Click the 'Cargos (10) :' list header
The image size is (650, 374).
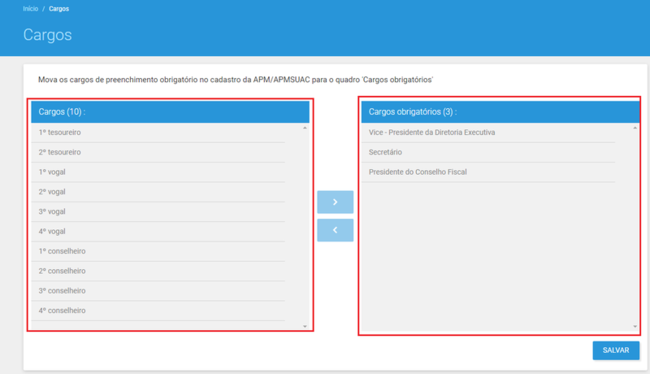coord(170,112)
